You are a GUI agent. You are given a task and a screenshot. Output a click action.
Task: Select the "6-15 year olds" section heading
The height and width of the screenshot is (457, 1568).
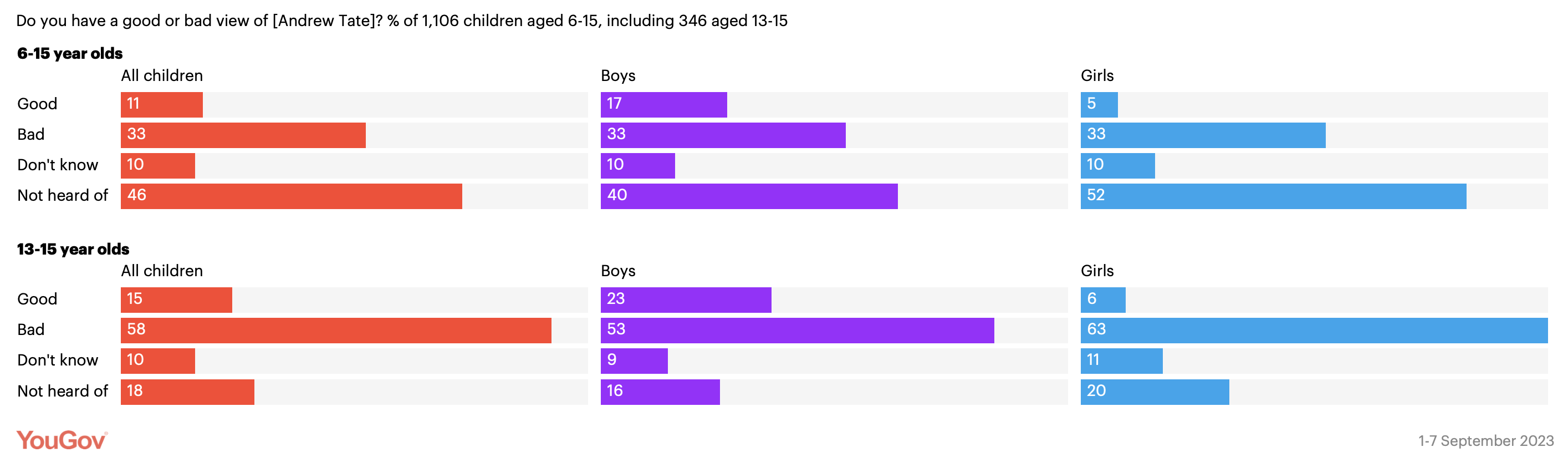[x=70, y=54]
